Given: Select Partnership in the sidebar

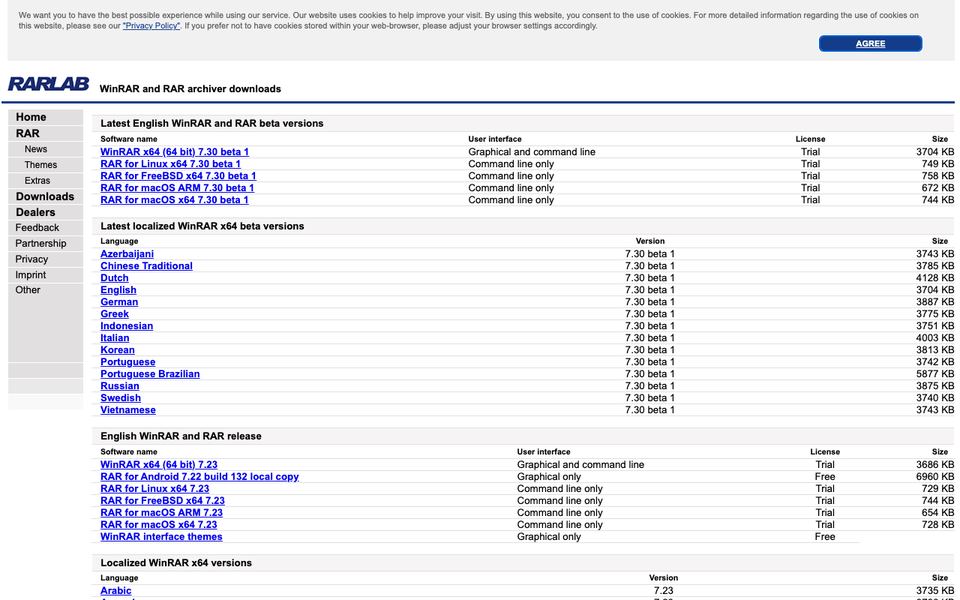Looking at the screenshot, I should tap(40, 244).
